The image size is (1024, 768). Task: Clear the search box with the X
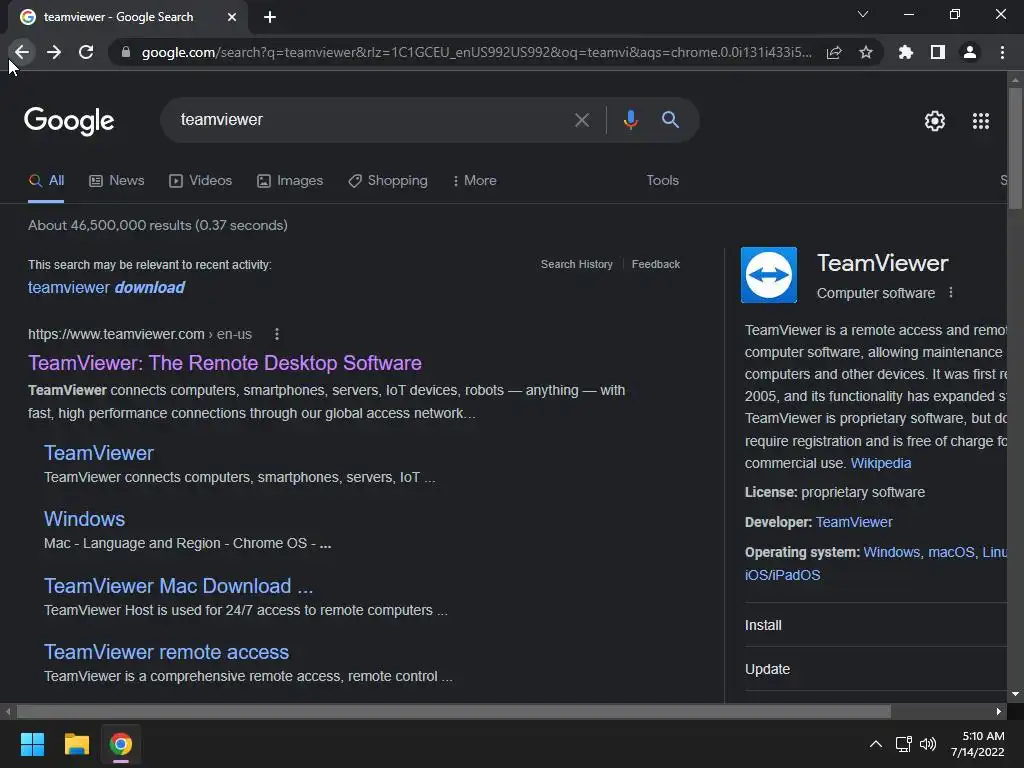pos(582,120)
